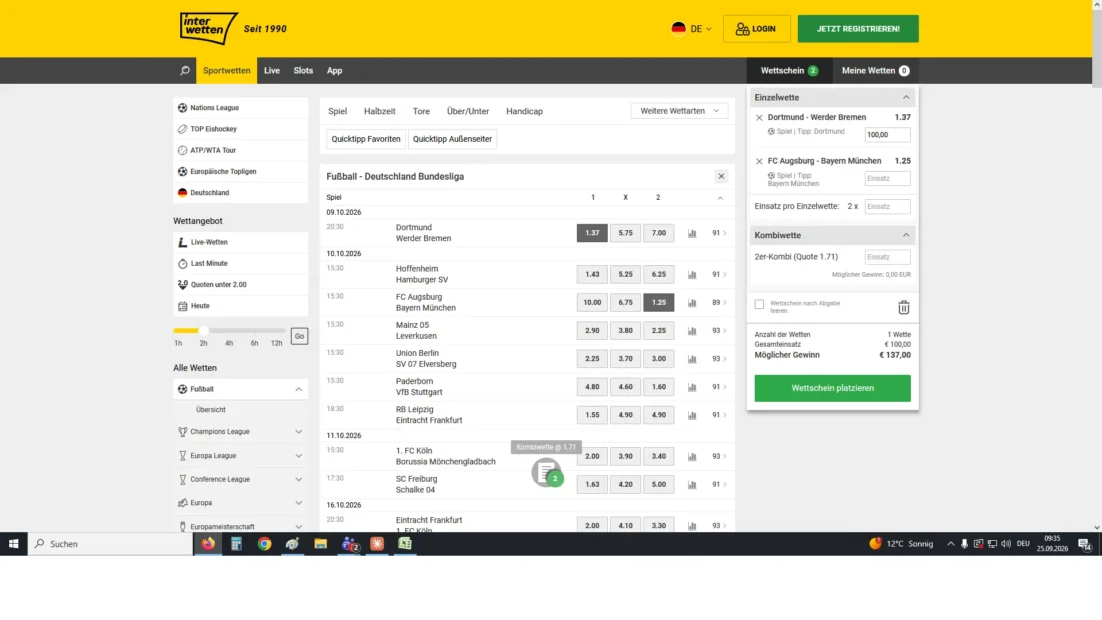Switch to Slots tab
The image size is (1102, 620).
pyautogui.click(x=303, y=70)
